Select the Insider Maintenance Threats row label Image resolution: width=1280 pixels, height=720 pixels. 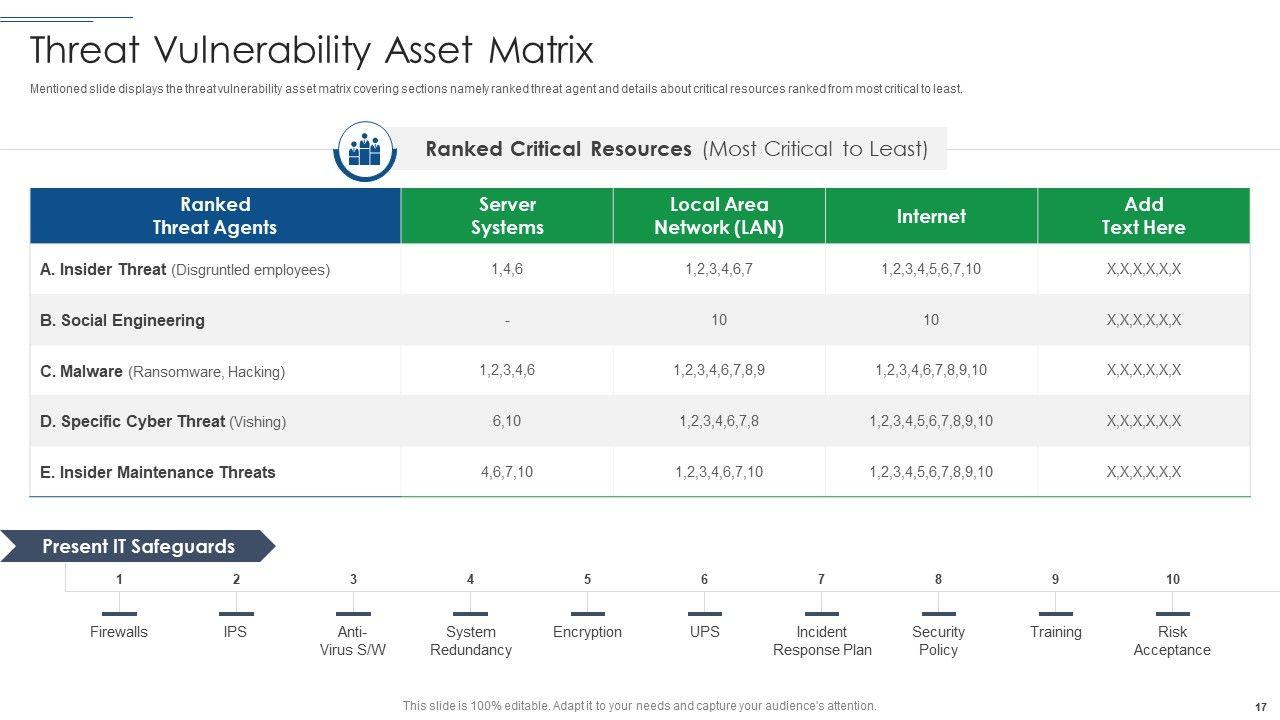[x=157, y=473]
